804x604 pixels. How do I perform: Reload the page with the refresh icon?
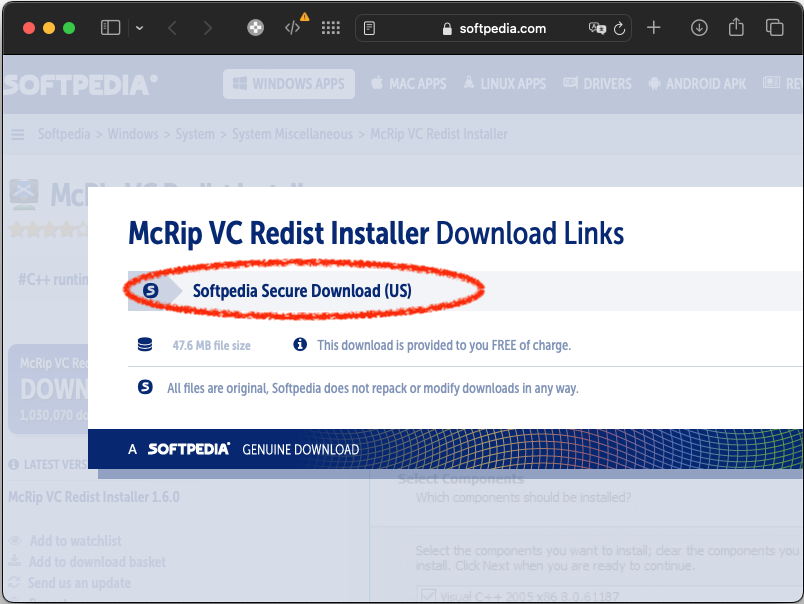click(619, 28)
